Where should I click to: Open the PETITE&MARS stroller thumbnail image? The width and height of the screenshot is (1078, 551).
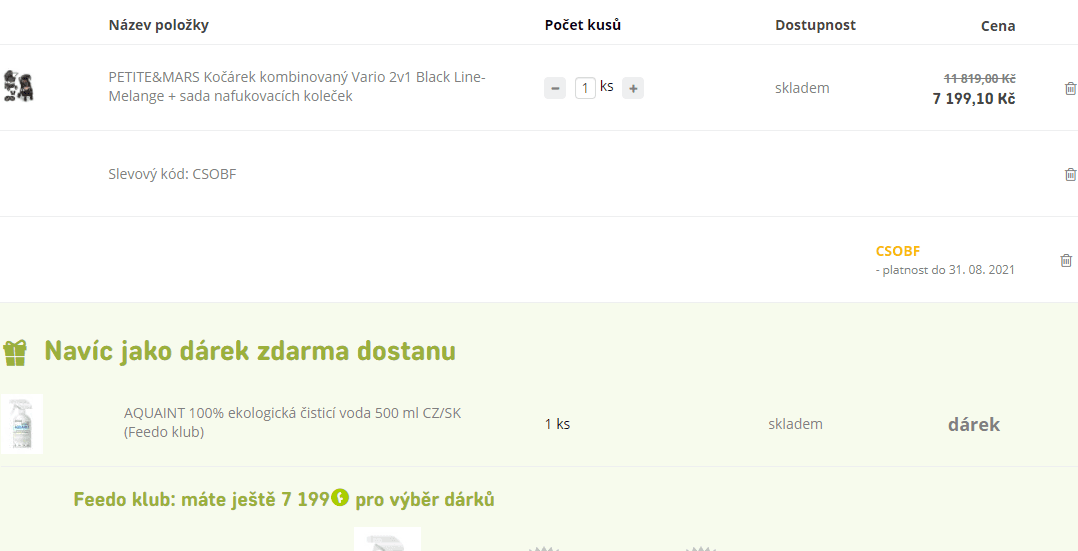(19, 86)
